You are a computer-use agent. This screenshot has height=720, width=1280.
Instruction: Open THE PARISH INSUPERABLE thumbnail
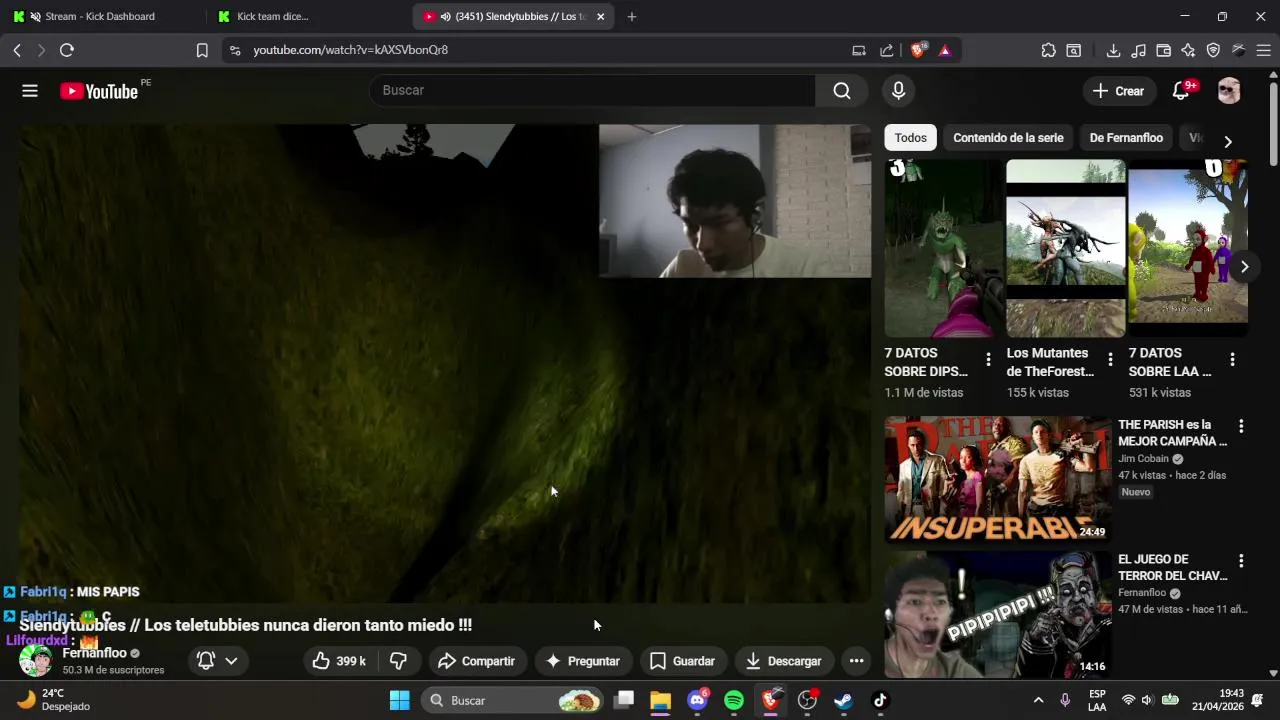pos(997,479)
